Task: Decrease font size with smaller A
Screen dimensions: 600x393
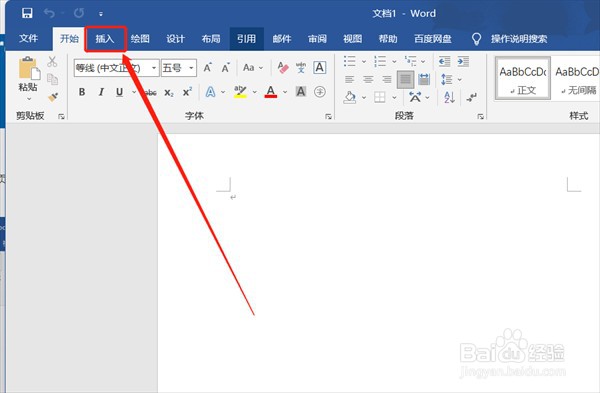Action: 226,68
